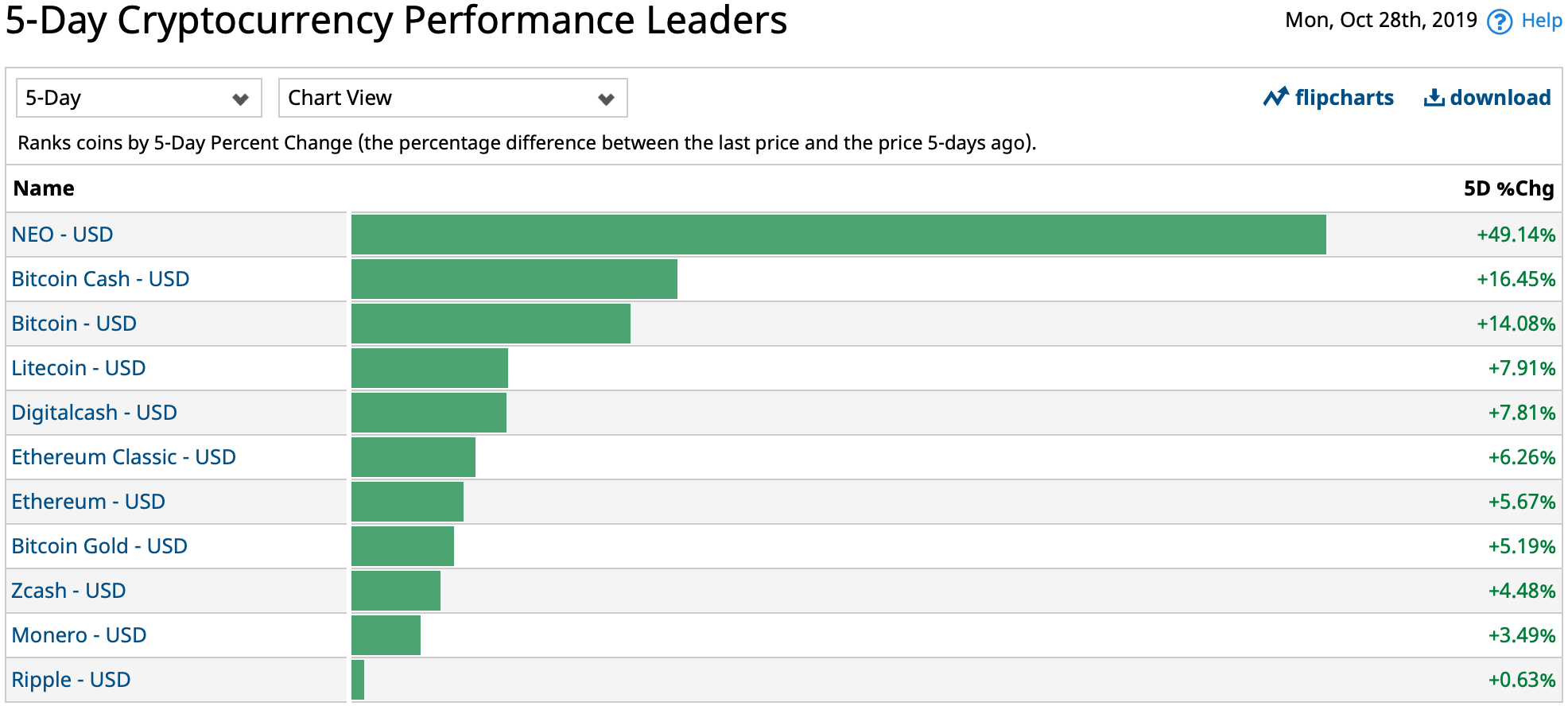The width and height of the screenshot is (1568, 706).
Task: Sort by 5D %Chg column header
Action: (1508, 188)
